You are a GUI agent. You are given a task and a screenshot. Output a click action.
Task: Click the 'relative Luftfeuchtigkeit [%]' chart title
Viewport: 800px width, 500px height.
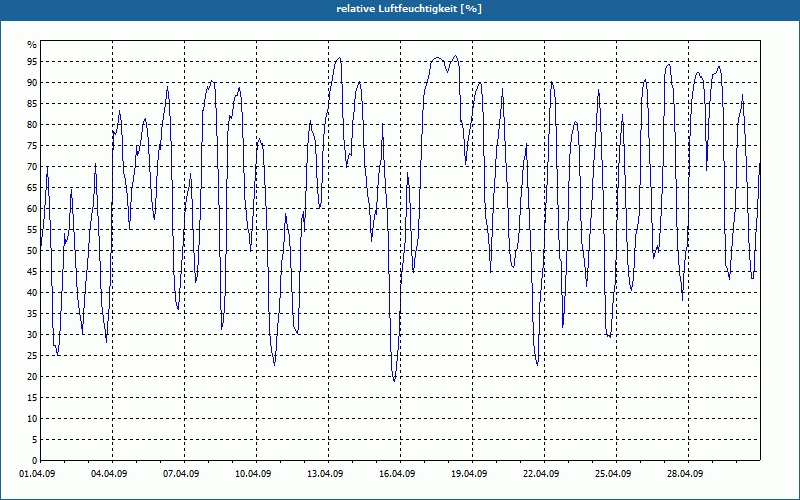pos(409,9)
